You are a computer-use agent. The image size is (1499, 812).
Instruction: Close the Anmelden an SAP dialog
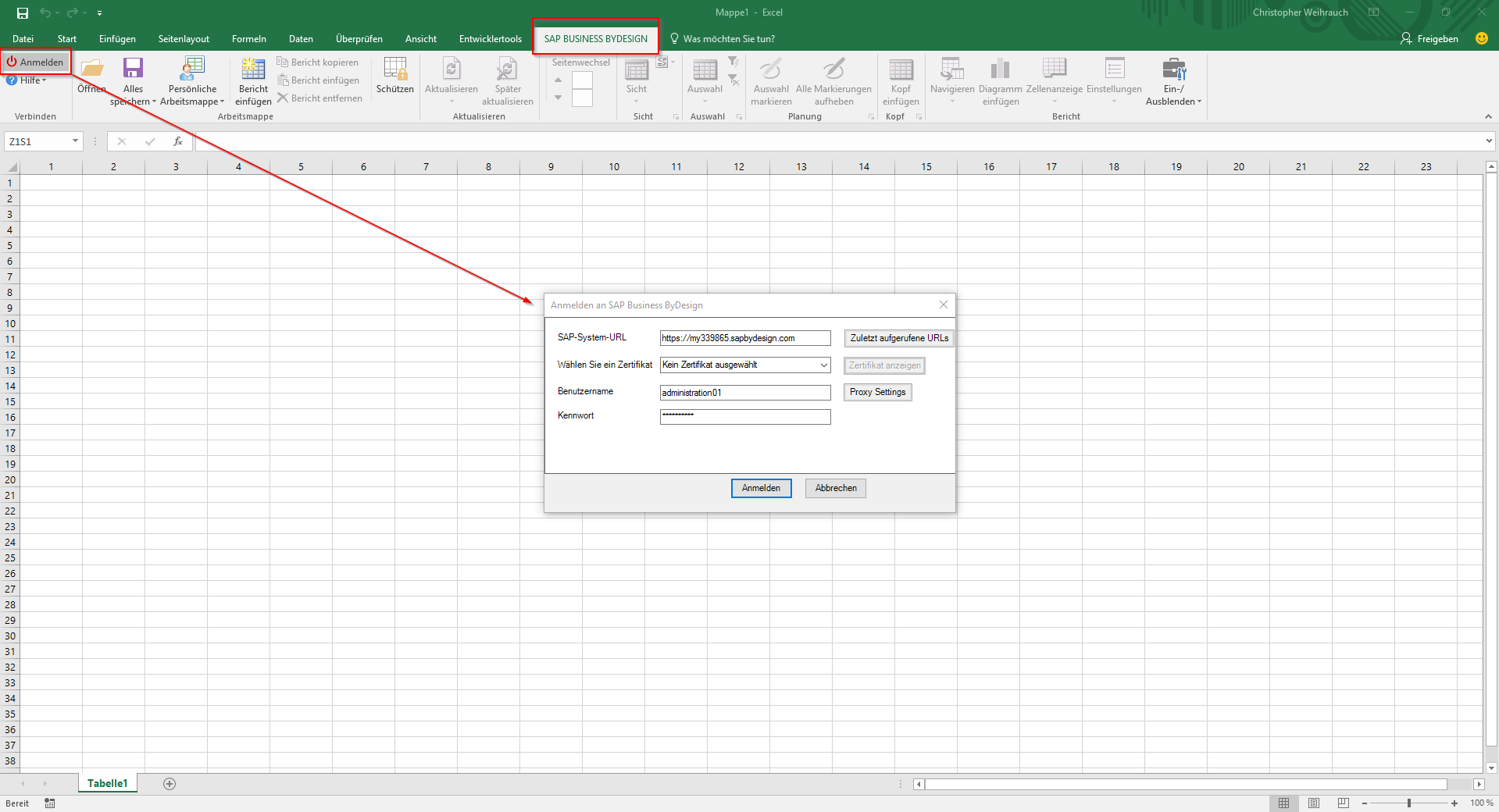point(944,304)
